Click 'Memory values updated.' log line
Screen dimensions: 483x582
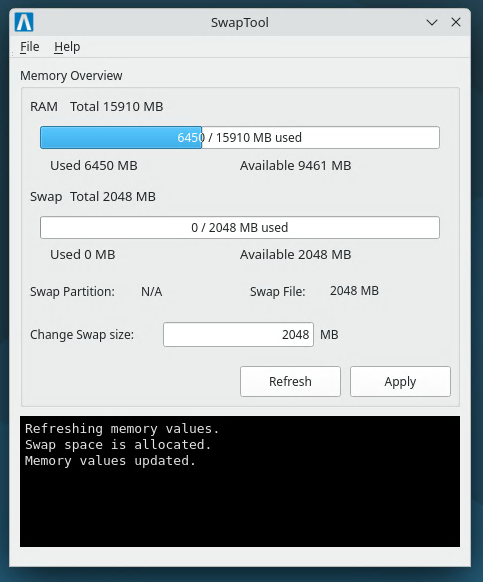(110, 461)
